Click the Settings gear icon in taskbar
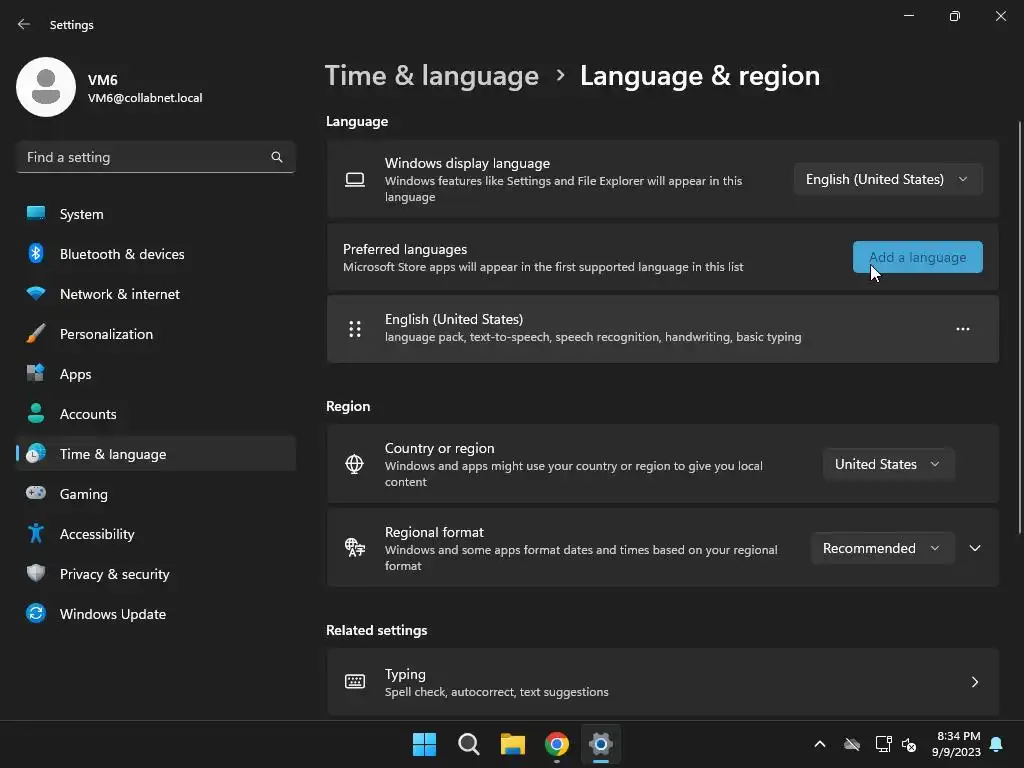The height and width of the screenshot is (768, 1024). 601,744
